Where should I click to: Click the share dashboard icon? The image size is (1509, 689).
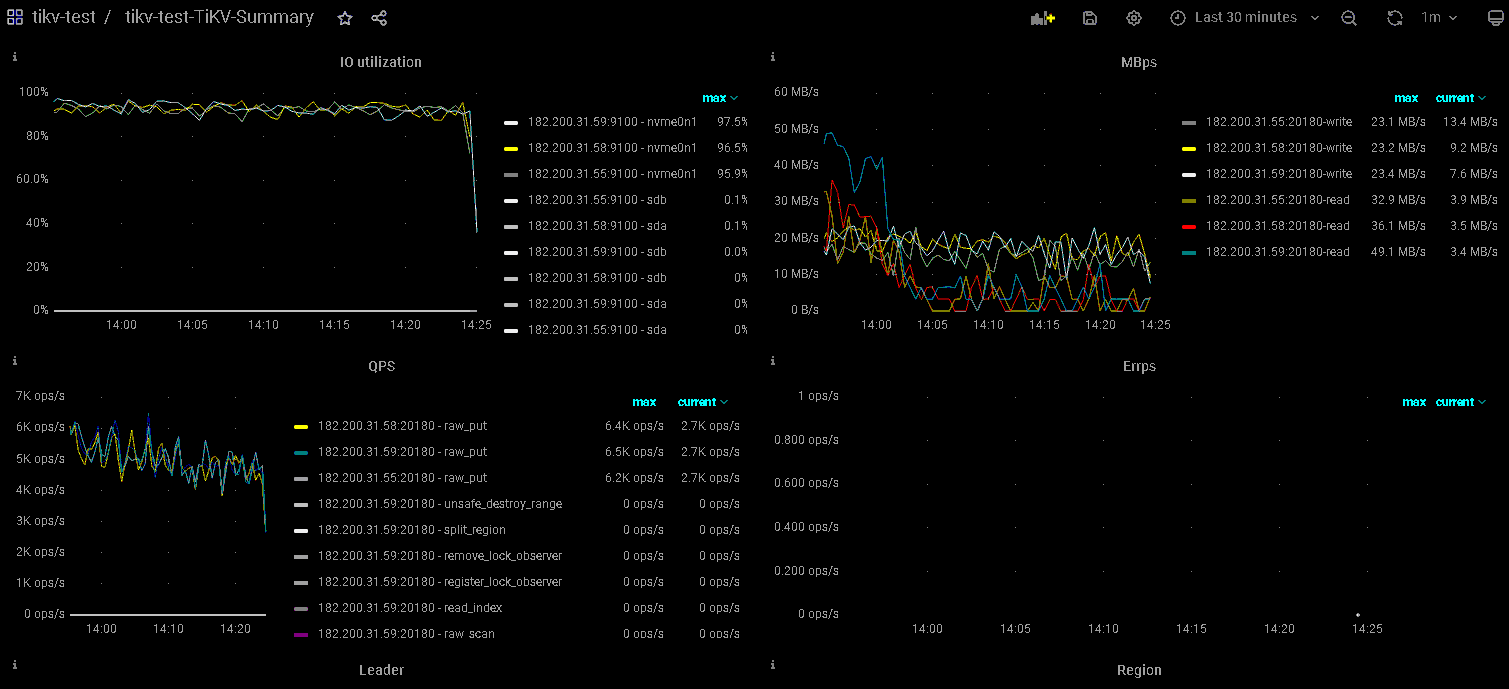(x=379, y=18)
